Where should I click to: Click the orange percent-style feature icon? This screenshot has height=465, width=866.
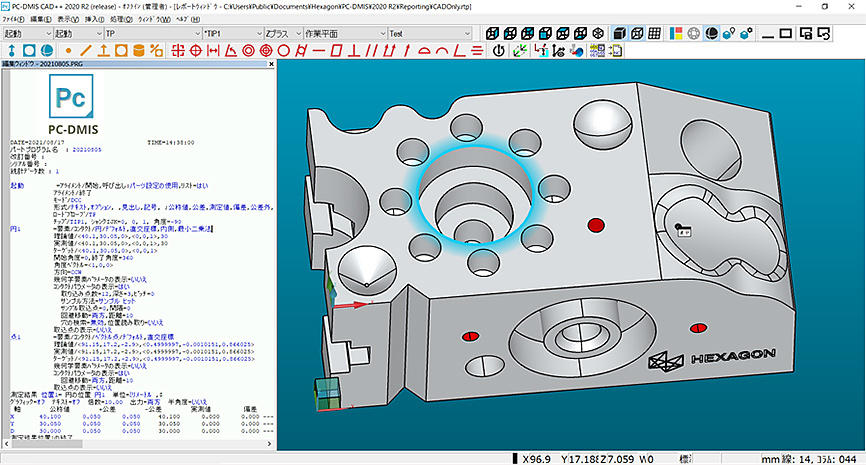pyautogui.click(x=156, y=51)
